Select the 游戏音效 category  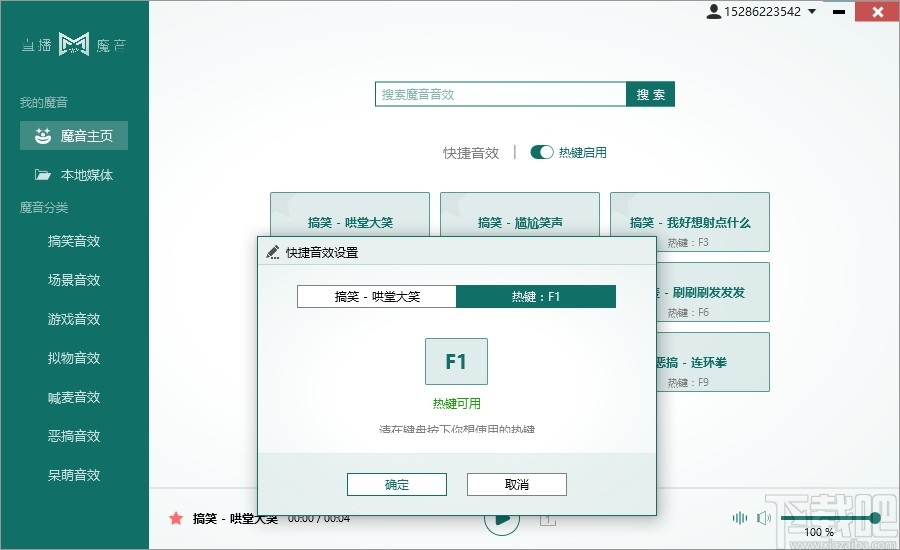[74, 319]
